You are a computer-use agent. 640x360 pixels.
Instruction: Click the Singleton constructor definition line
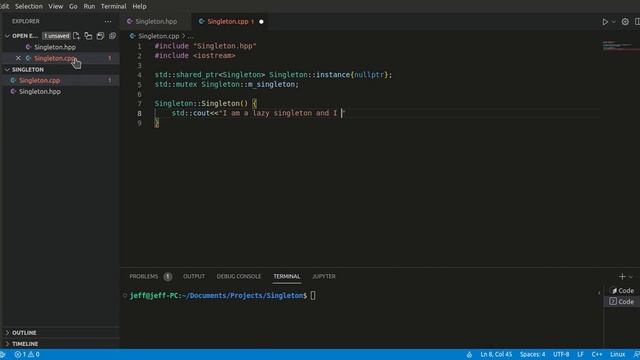206,104
